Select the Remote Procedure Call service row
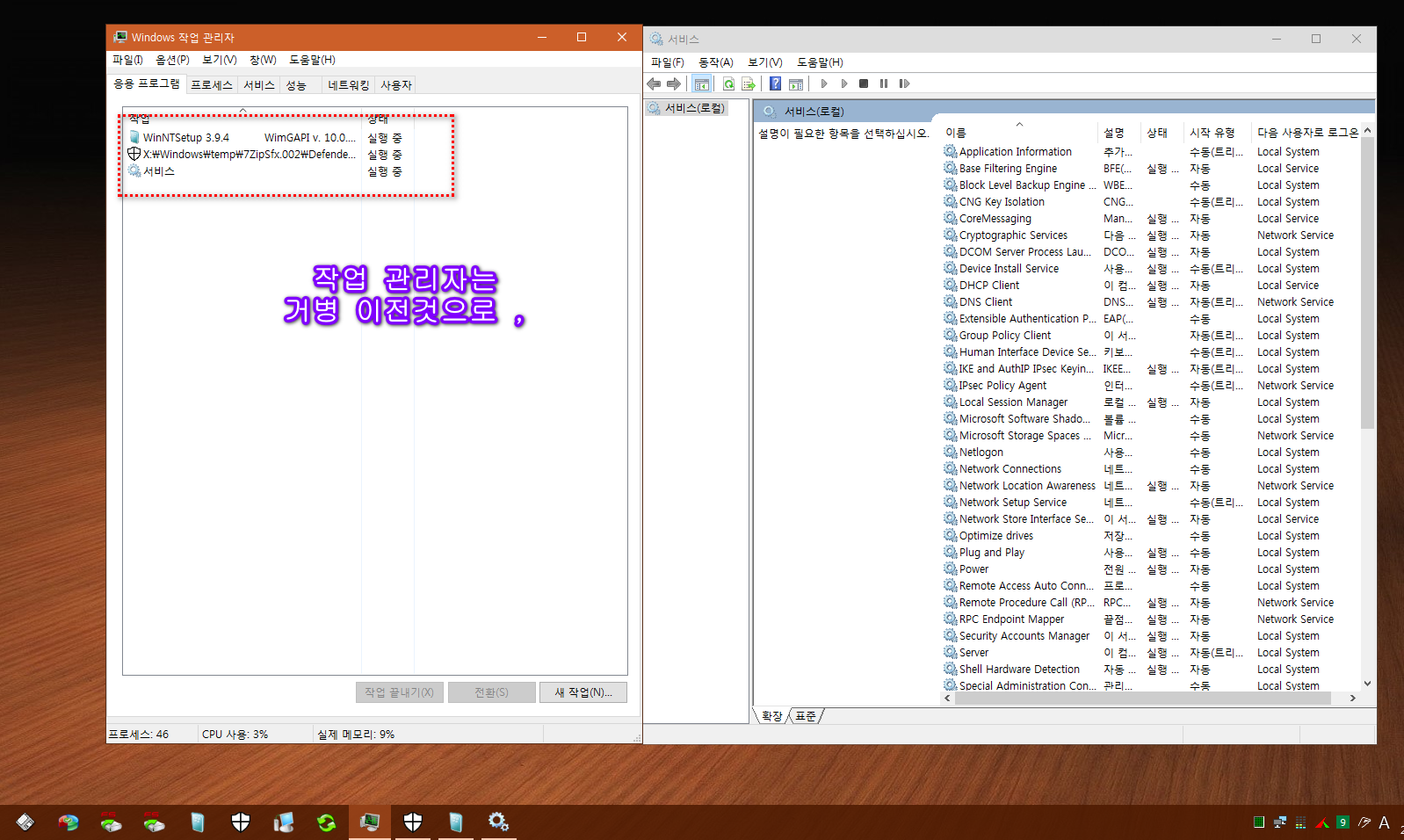This screenshot has width=1404, height=840. [x=1151, y=603]
